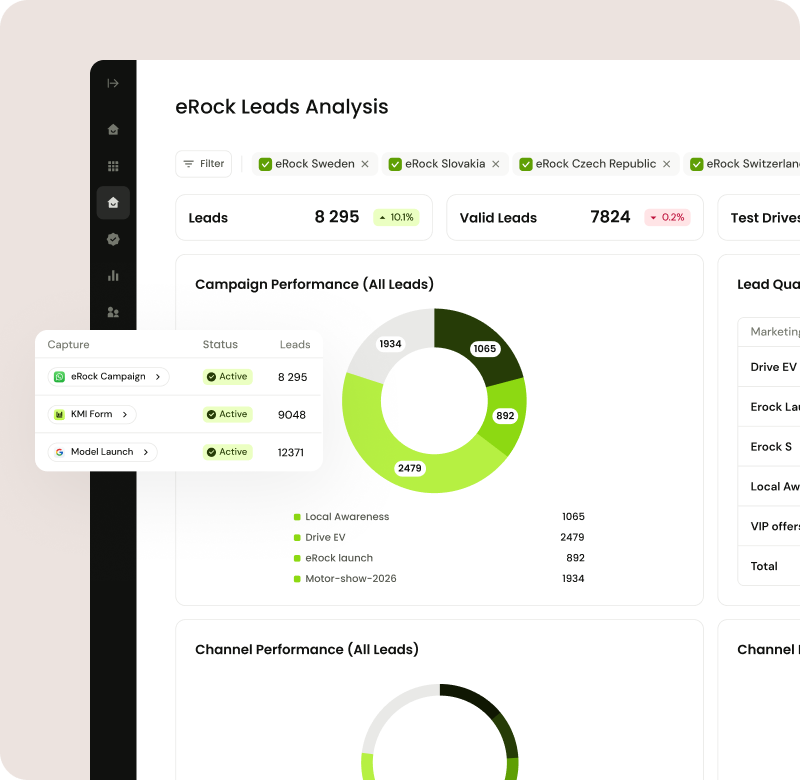The height and width of the screenshot is (780, 800).
Task: Click the WhatsApp icon of eRock Campaign
Action: 60,377
